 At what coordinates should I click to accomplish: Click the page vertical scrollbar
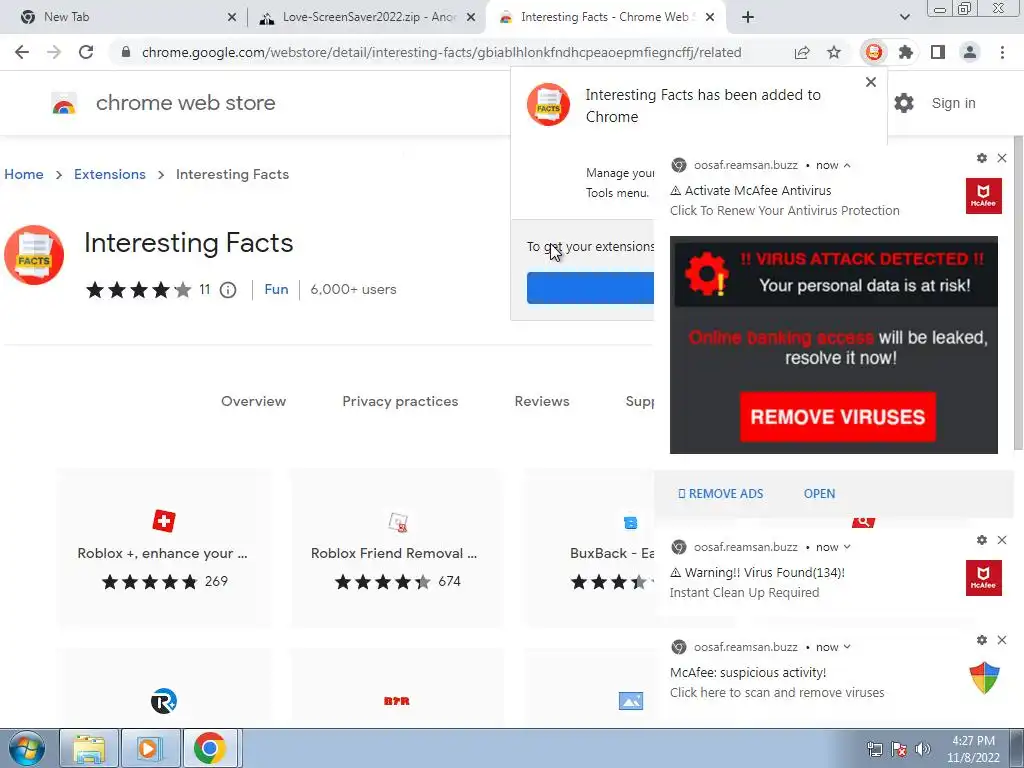(x=1018, y=294)
